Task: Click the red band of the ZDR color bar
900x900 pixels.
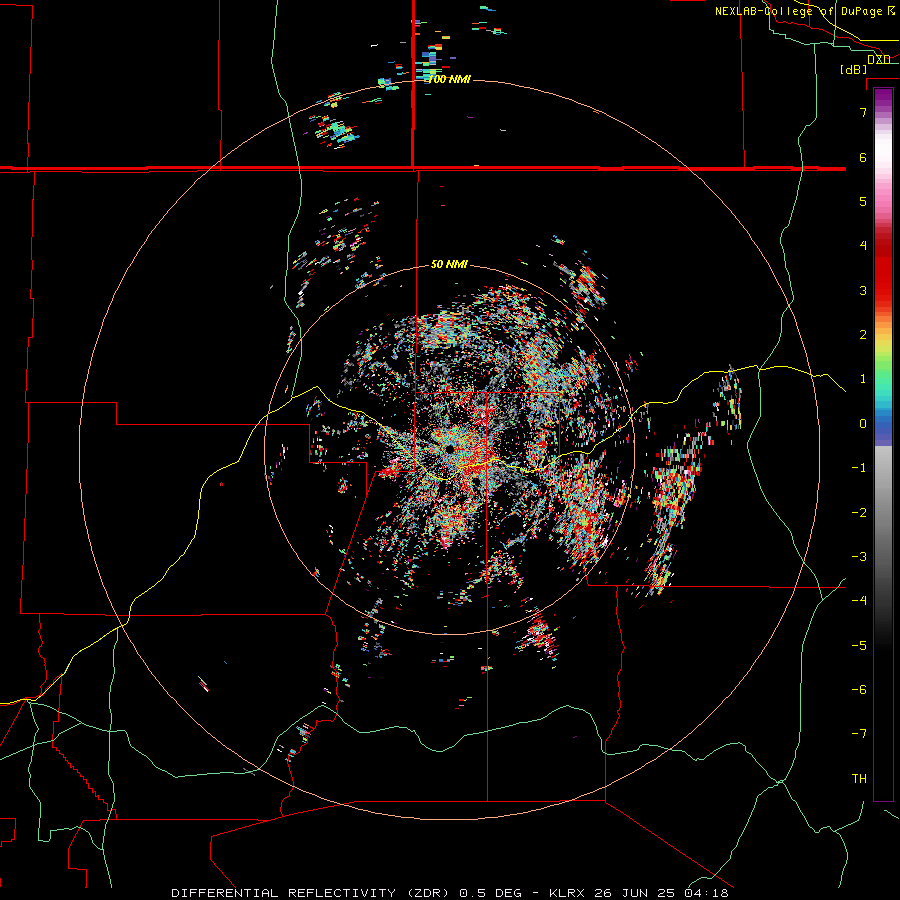Action: pos(883,270)
